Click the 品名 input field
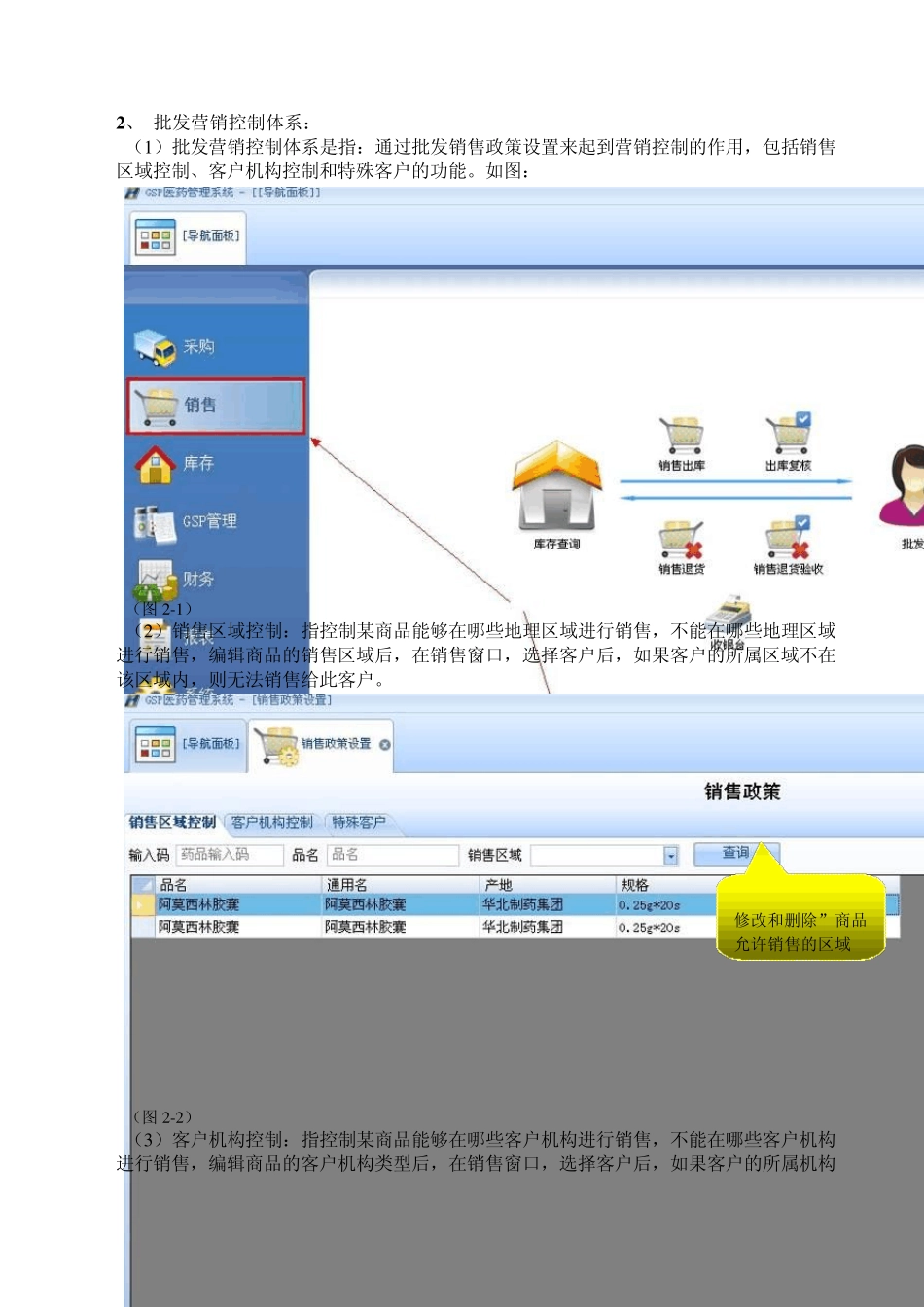The height and width of the screenshot is (1307, 924). pos(392,855)
